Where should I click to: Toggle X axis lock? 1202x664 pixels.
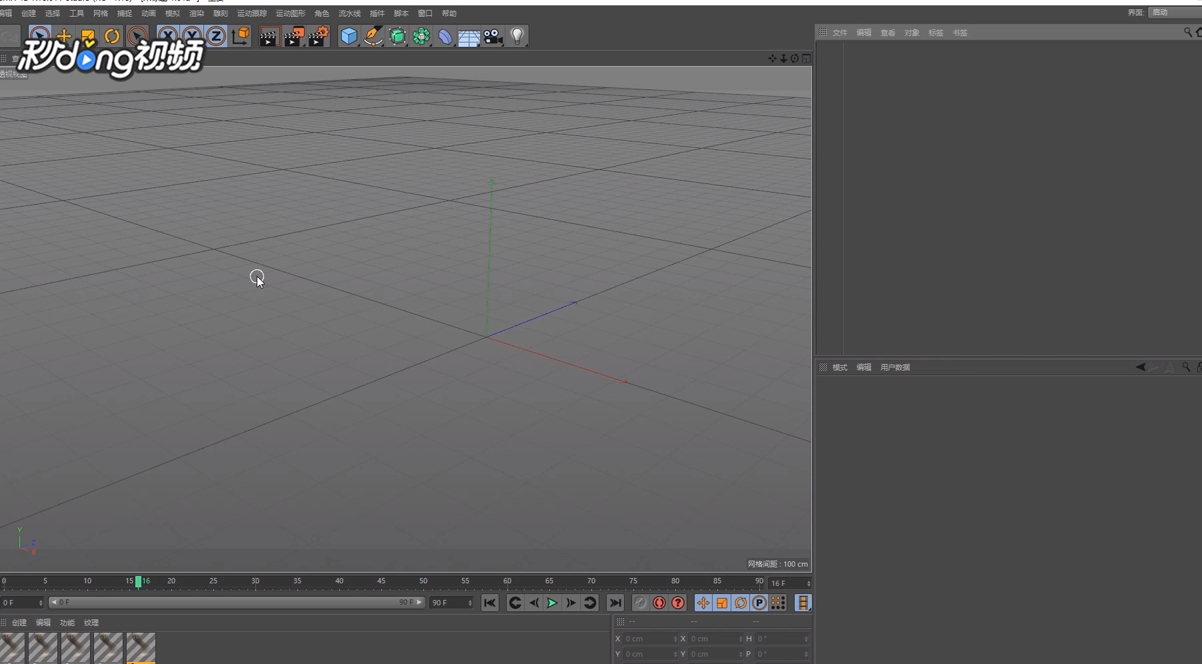[167, 36]
